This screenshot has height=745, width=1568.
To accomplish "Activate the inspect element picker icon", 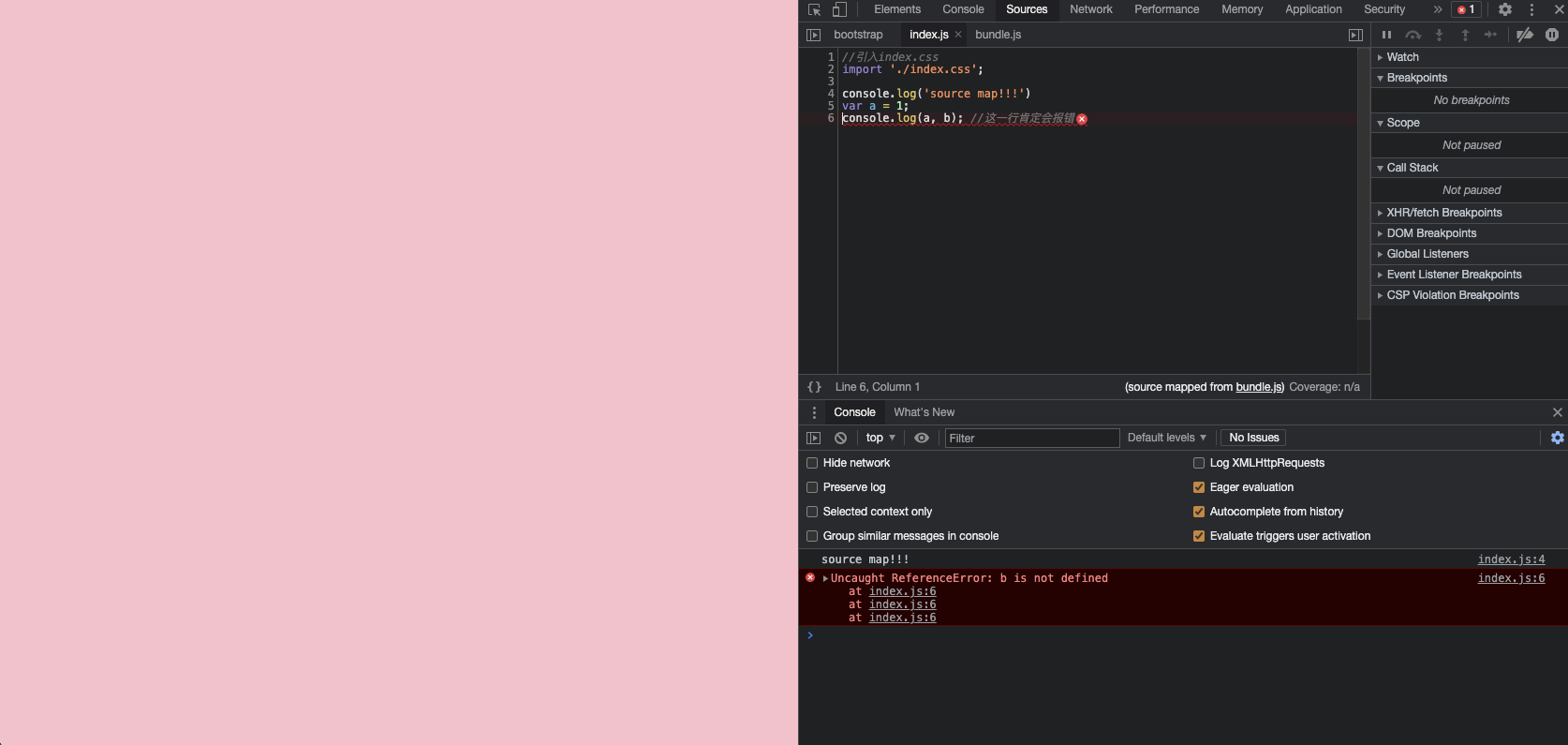I will click(x=814, y=9).
